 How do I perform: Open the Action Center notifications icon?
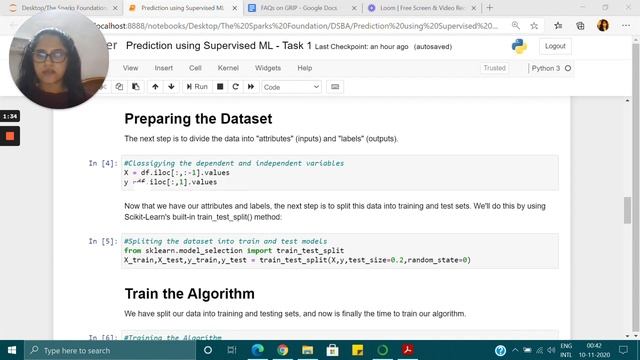(623, 350)
